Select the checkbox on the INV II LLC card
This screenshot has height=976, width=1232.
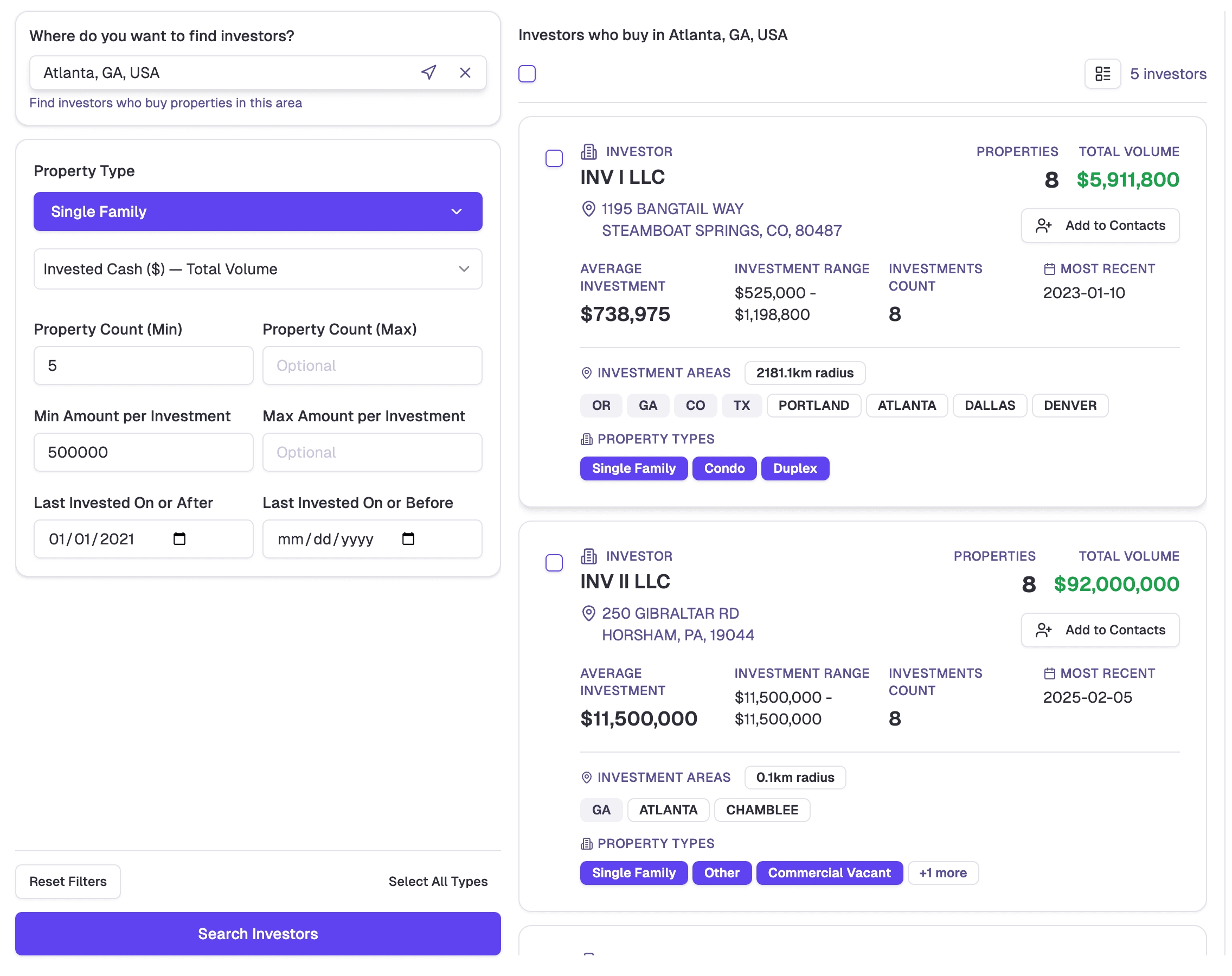pos(554,563)
